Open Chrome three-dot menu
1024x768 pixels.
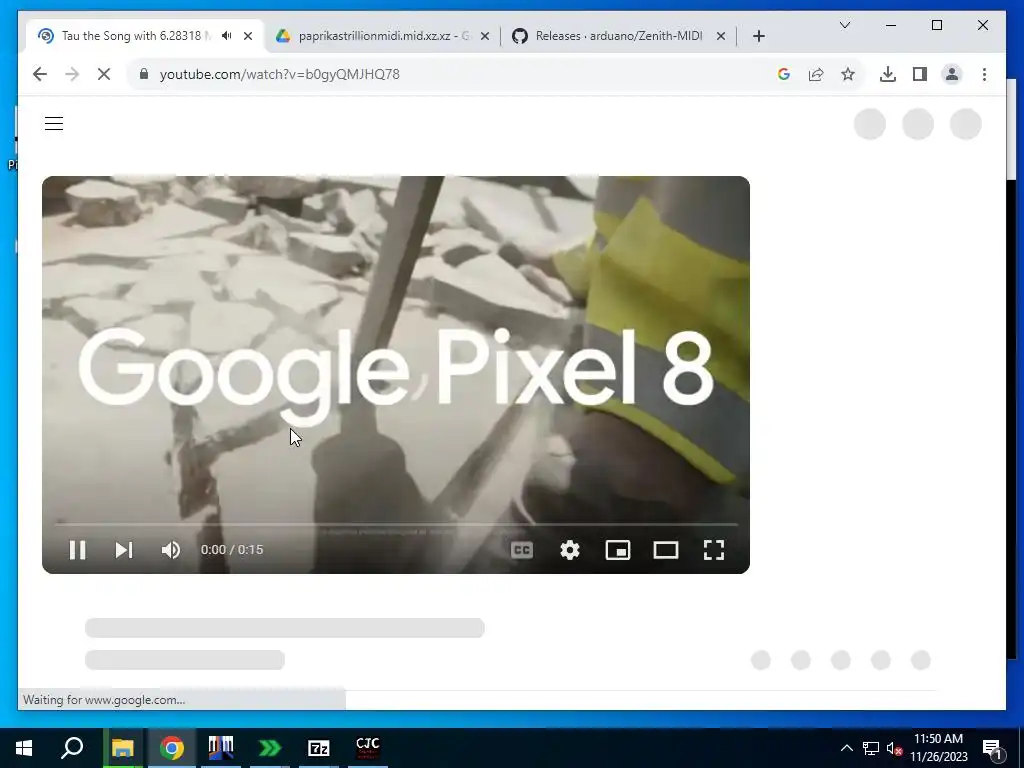(984, 74)
